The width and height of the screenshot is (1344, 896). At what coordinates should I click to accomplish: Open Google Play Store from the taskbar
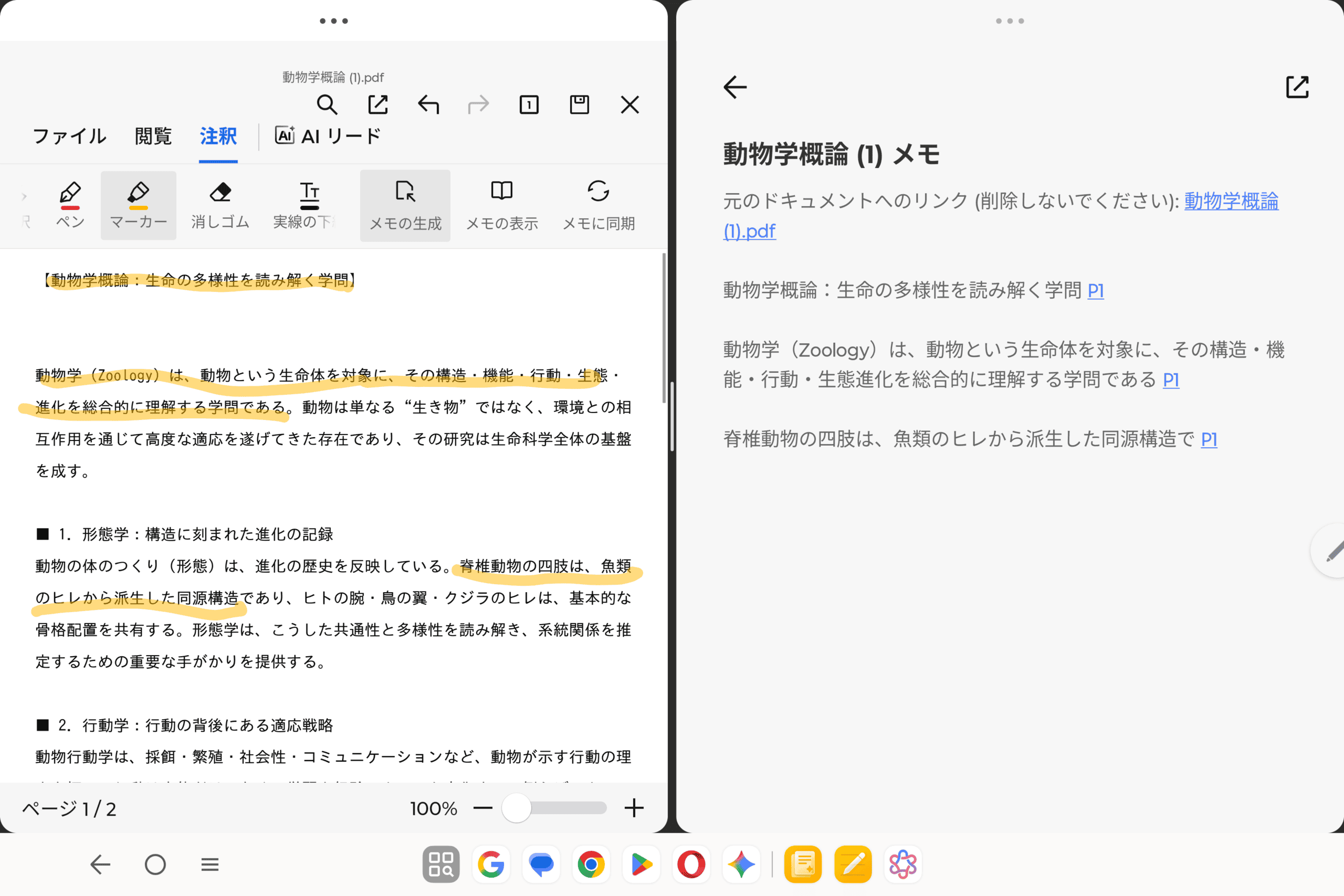641,865
